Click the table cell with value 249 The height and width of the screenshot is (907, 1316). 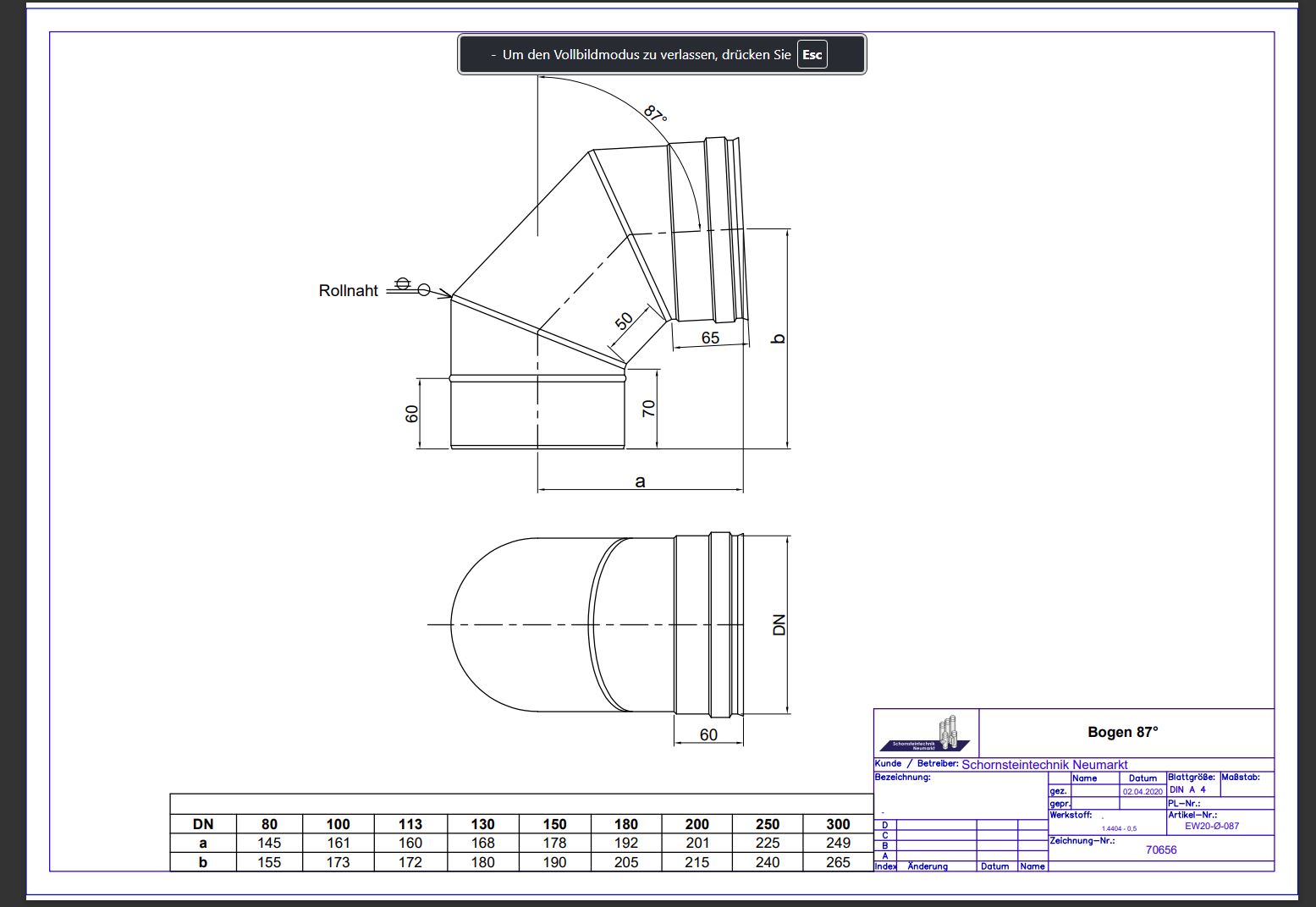837,843
